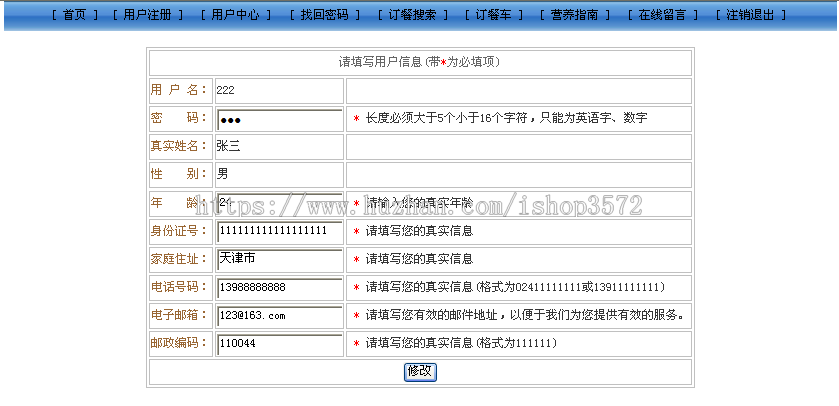Click the password length requirement hint
The height and width of the screenshot is (406, 839).
coord(506,118)
